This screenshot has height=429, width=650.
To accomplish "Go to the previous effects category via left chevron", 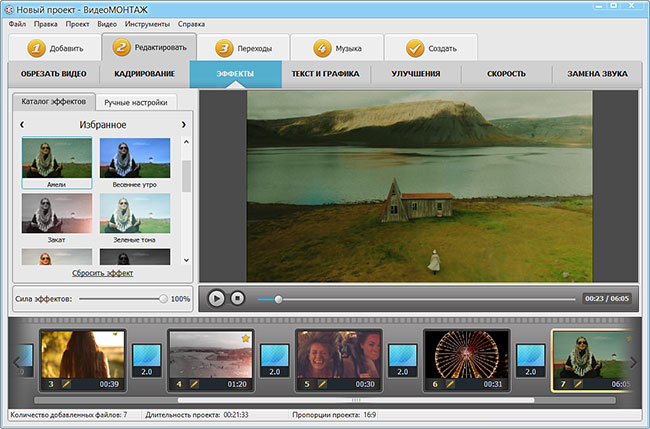I will coord(22,124).
